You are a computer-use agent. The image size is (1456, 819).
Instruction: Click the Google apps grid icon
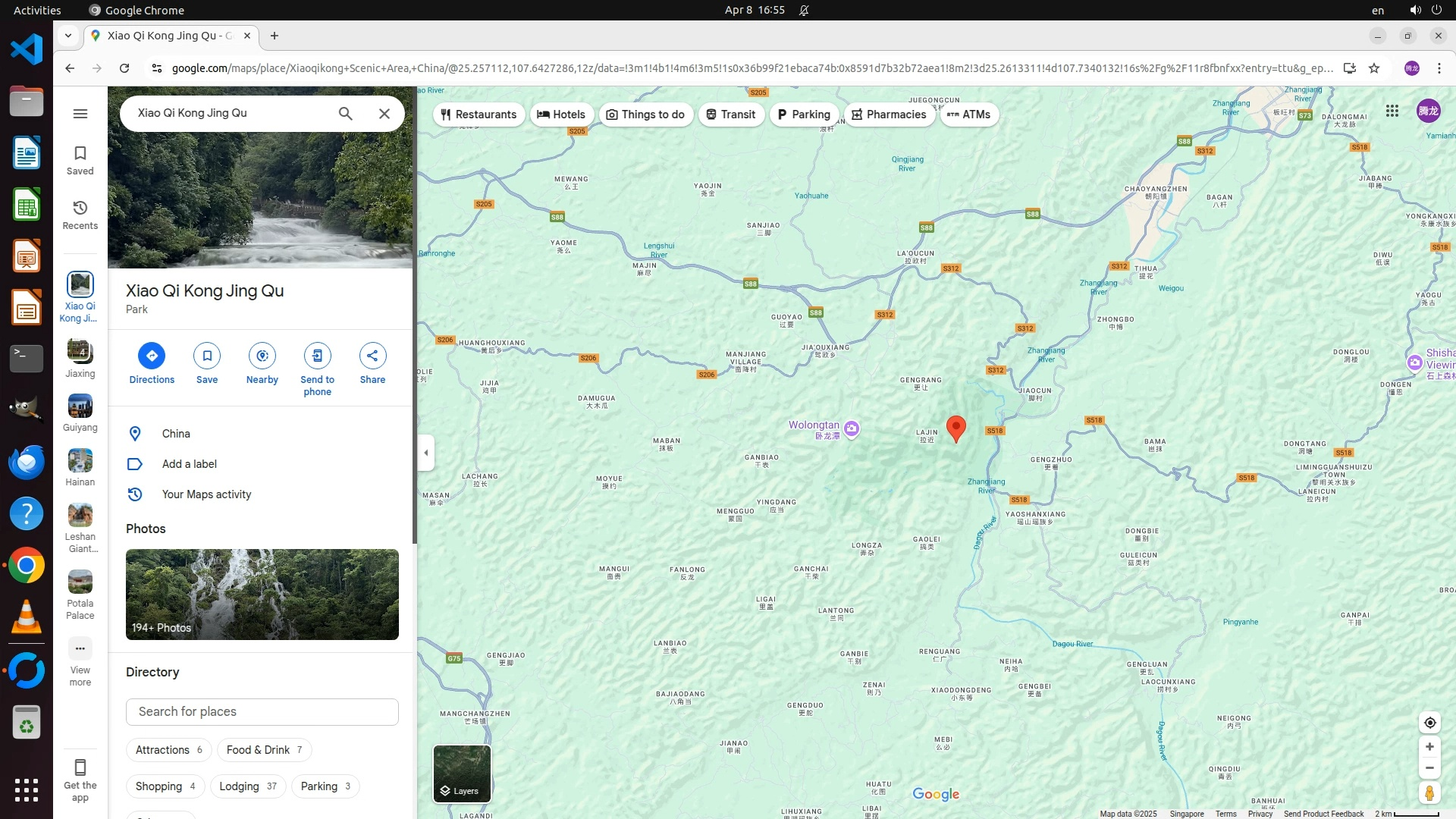click(1392, 111)
